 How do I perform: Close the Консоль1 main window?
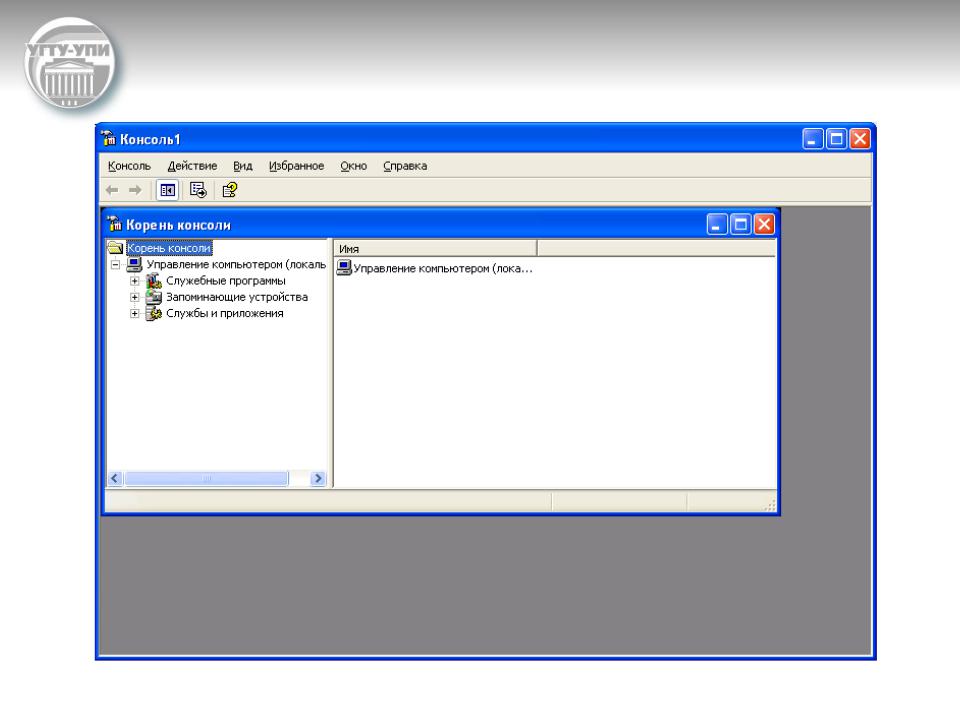(x=860, y=139)
